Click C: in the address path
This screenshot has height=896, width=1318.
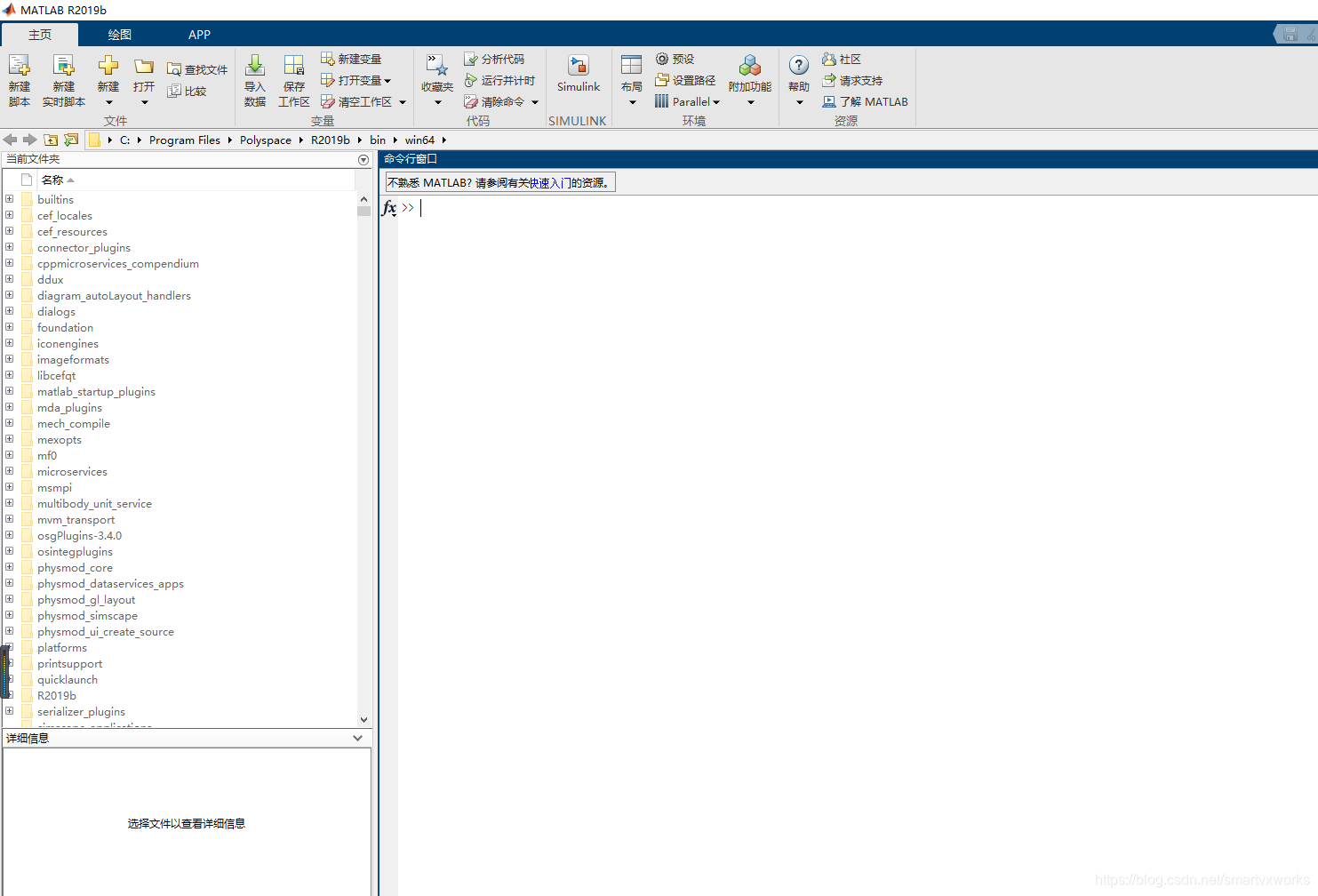pyautogui.click(x=125, y=140)
